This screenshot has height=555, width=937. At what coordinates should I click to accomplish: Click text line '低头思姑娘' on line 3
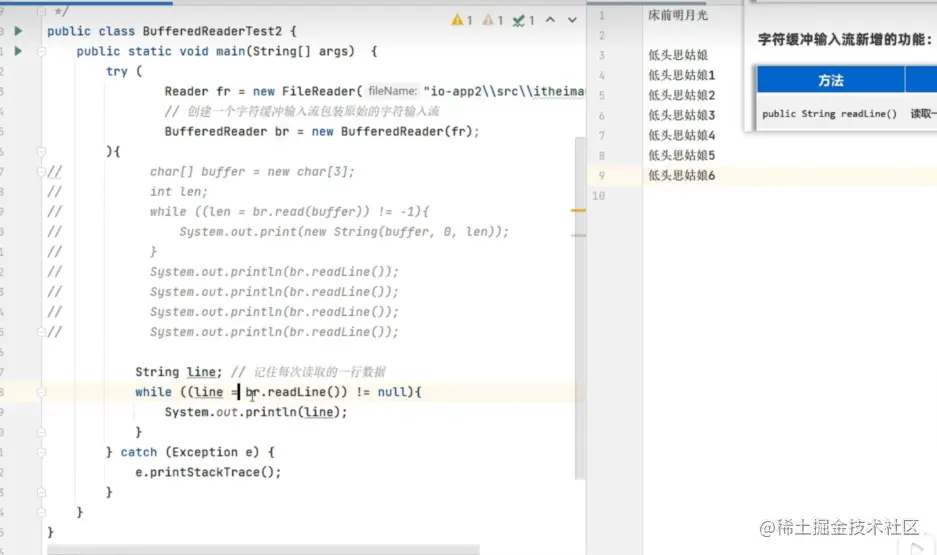click(678, 55)
